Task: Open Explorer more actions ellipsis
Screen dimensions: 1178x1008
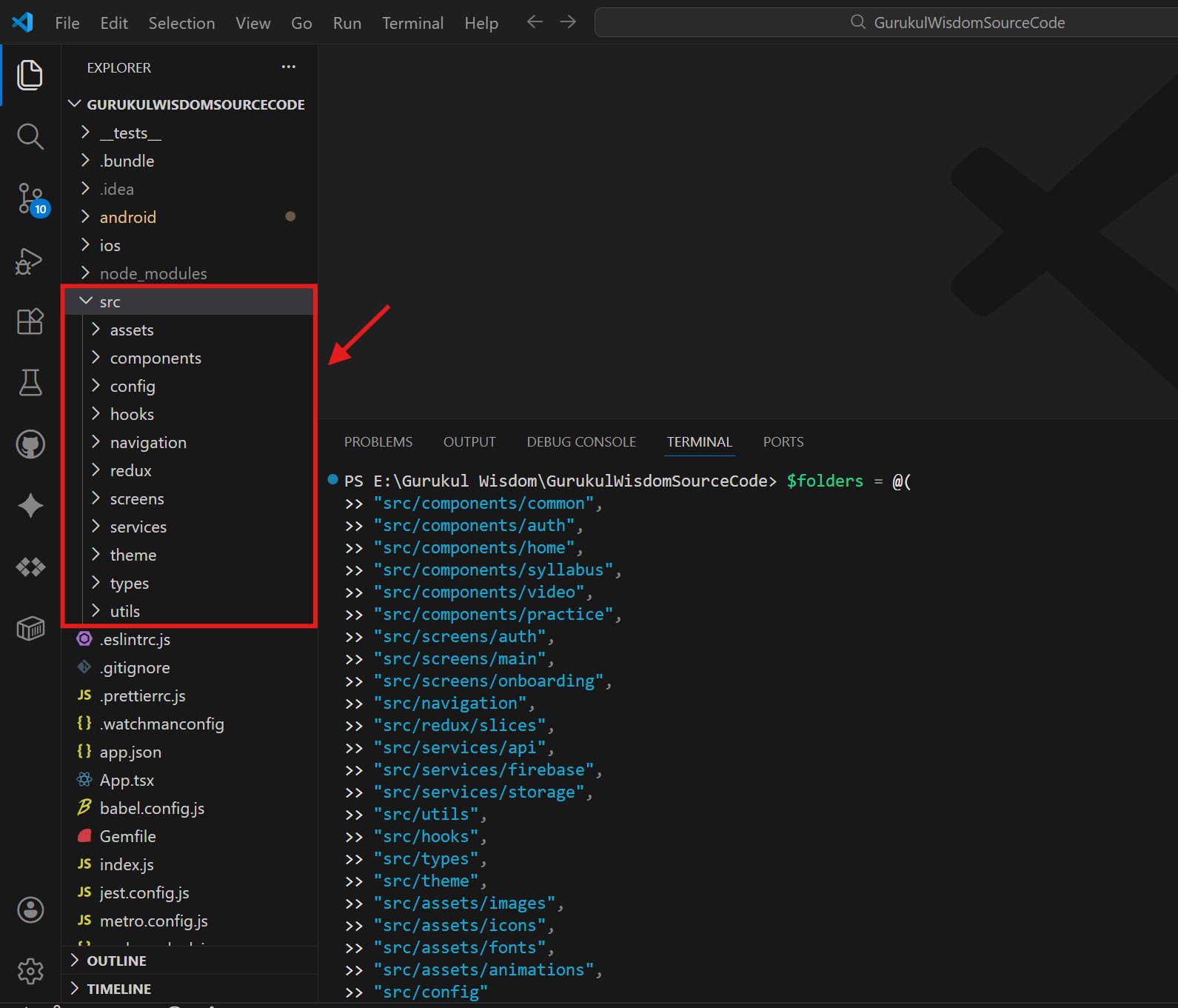Action: pos(288,67)
